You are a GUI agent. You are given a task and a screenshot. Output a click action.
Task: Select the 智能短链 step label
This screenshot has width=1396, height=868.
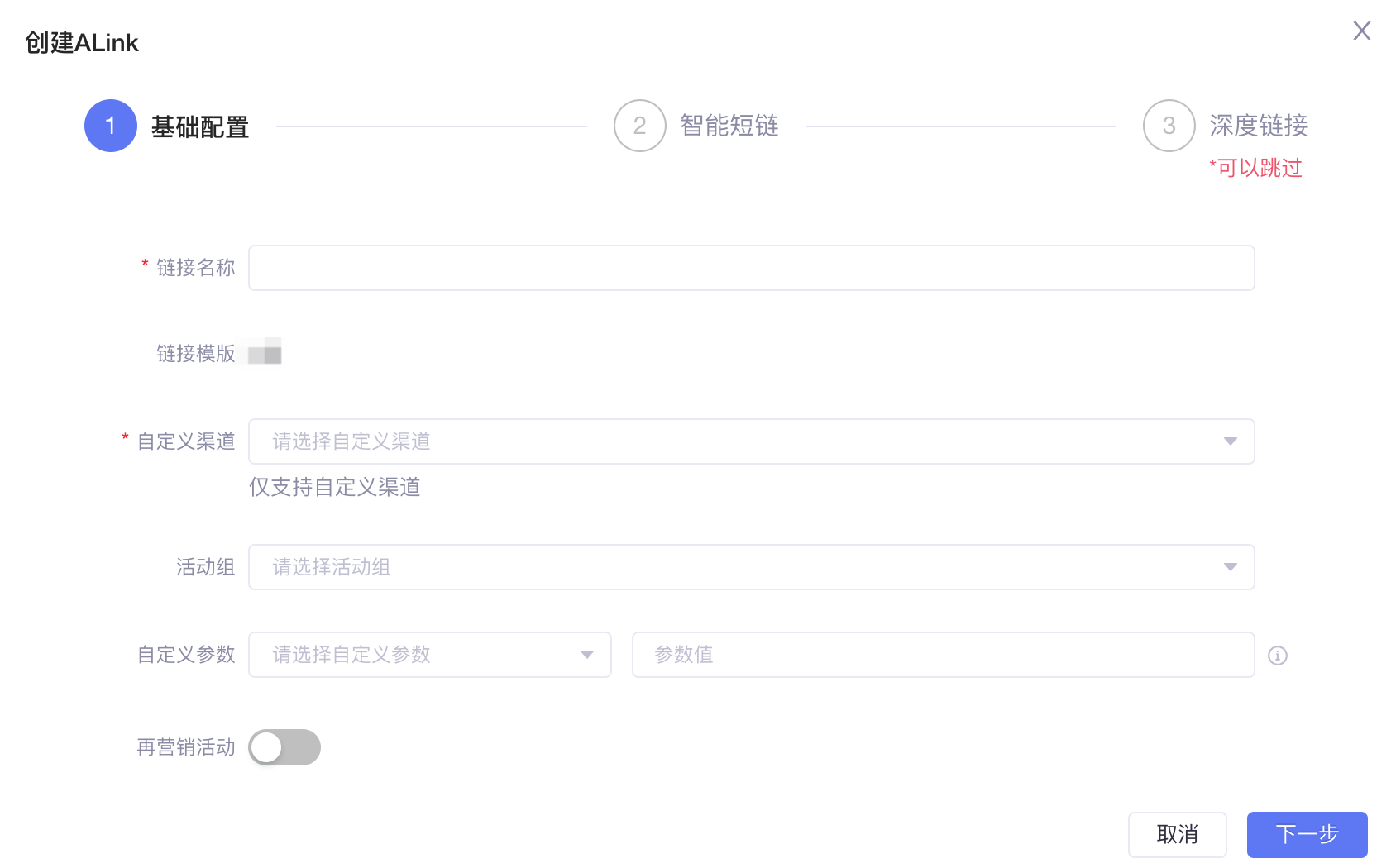(x=729, y=126)
